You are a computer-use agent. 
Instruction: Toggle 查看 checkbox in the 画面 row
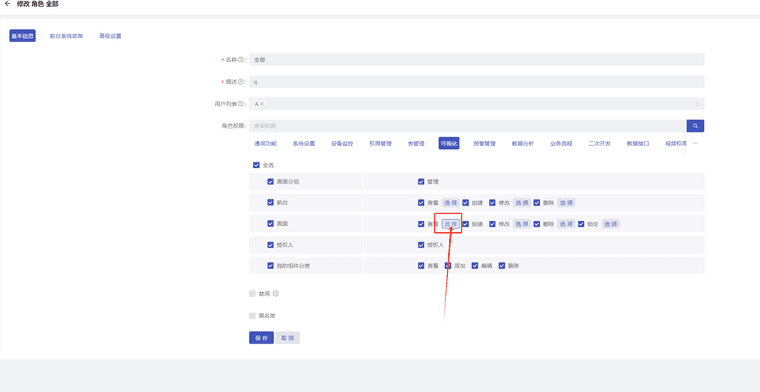[x=421, y=224]
